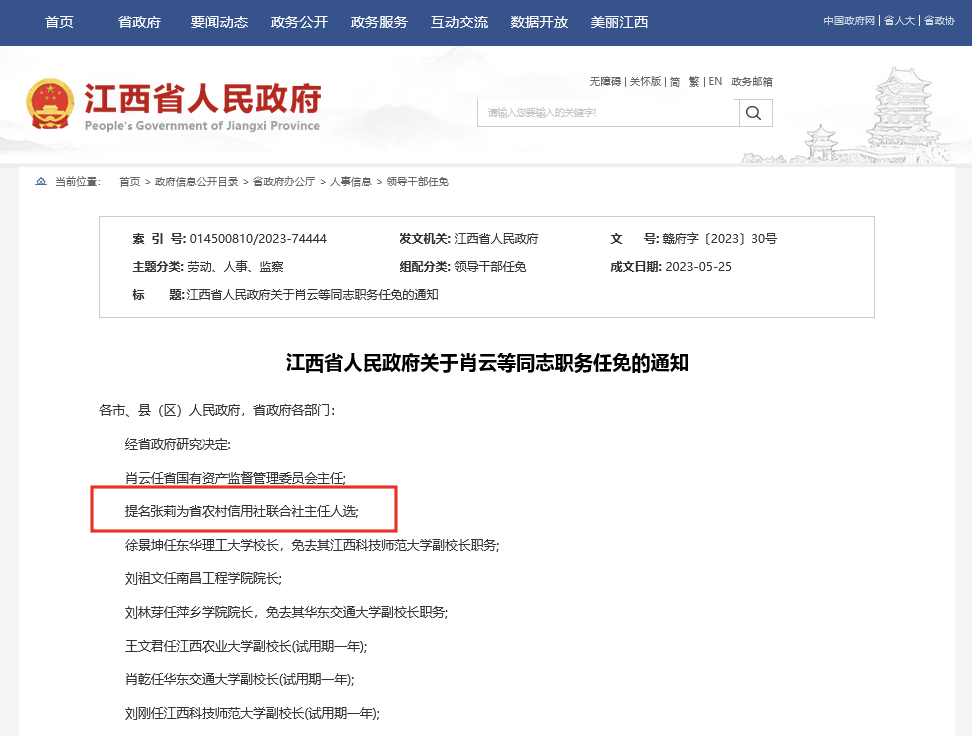Click the 无障碍 accessibility link
The image size is (972, 736).
(x=605, y=81)
